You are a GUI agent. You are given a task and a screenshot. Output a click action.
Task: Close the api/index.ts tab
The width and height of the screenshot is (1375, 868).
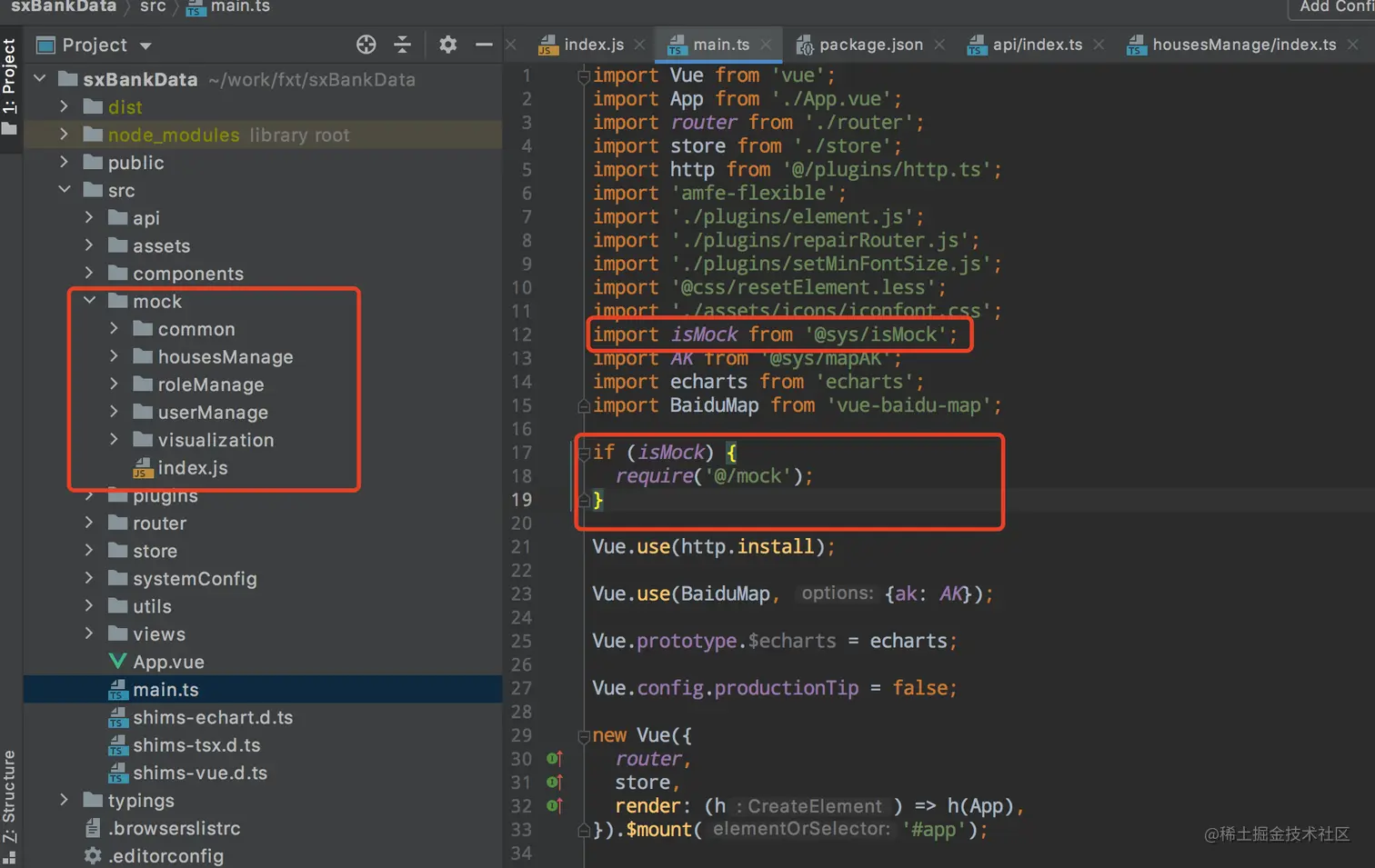(1099, 45)
